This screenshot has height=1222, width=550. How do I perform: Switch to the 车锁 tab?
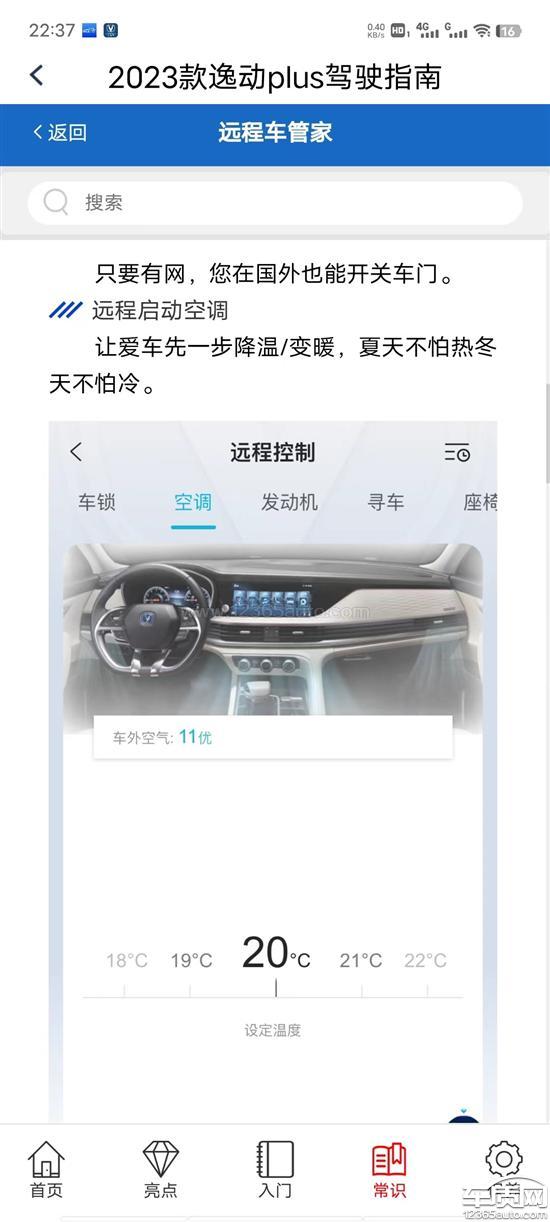tap(97, 502)
